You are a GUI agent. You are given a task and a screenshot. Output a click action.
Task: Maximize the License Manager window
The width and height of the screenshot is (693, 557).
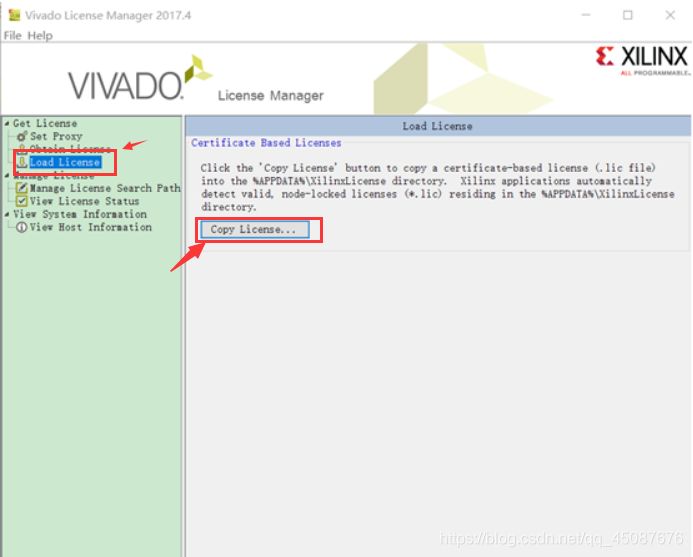(628, 15)
